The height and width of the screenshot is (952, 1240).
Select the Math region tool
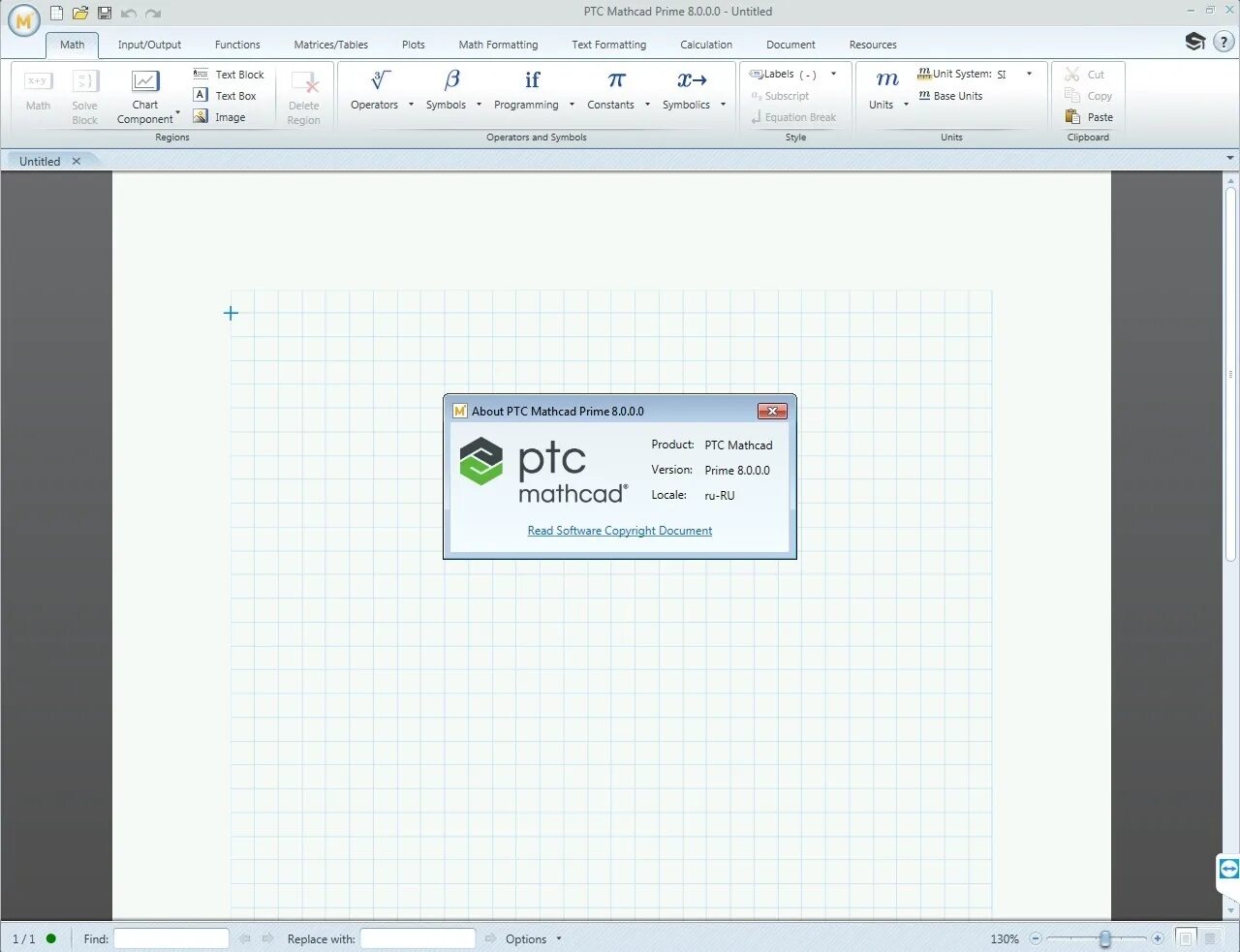38,92
